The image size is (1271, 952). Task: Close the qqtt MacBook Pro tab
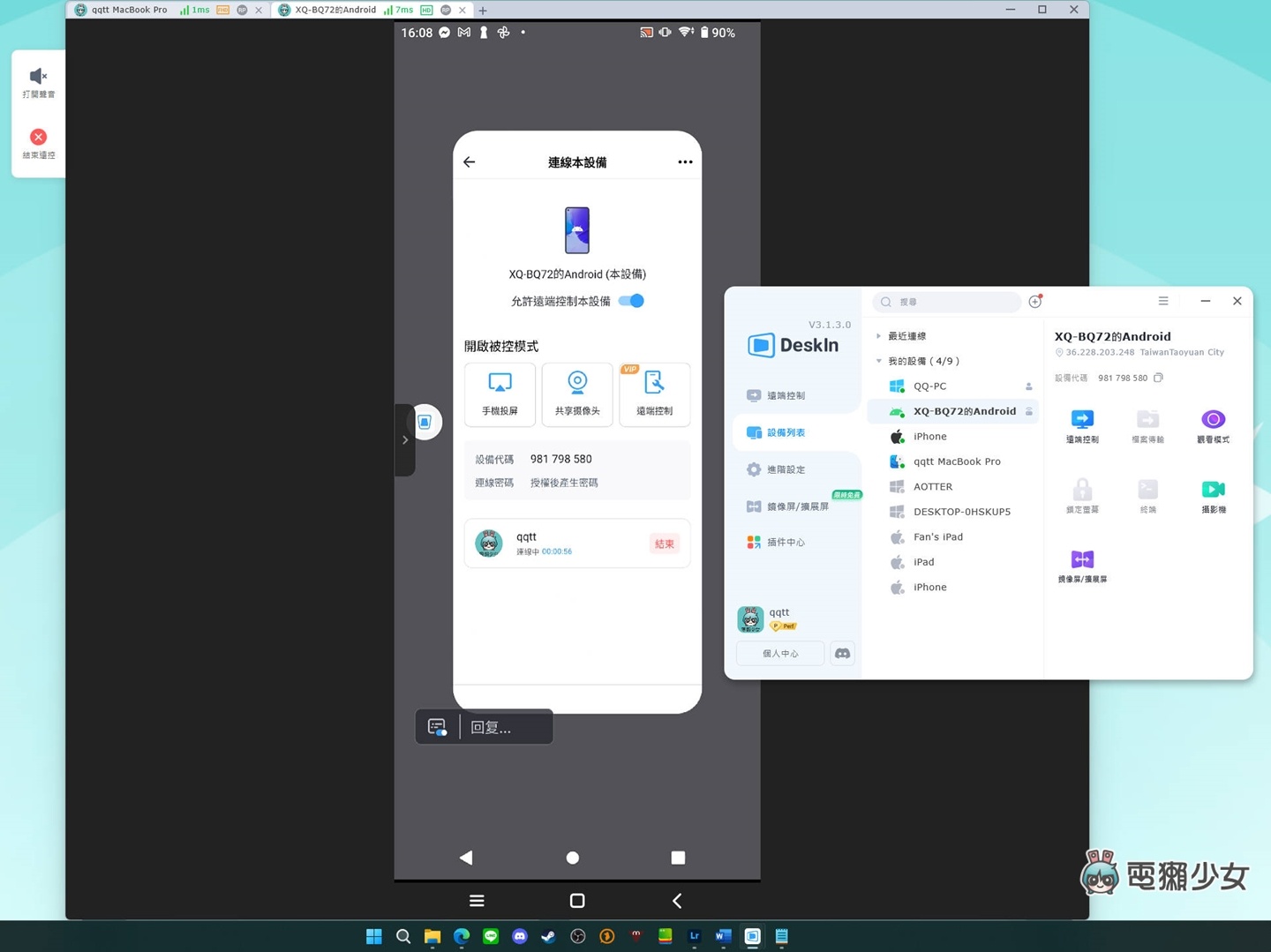[x=259, y=11]
